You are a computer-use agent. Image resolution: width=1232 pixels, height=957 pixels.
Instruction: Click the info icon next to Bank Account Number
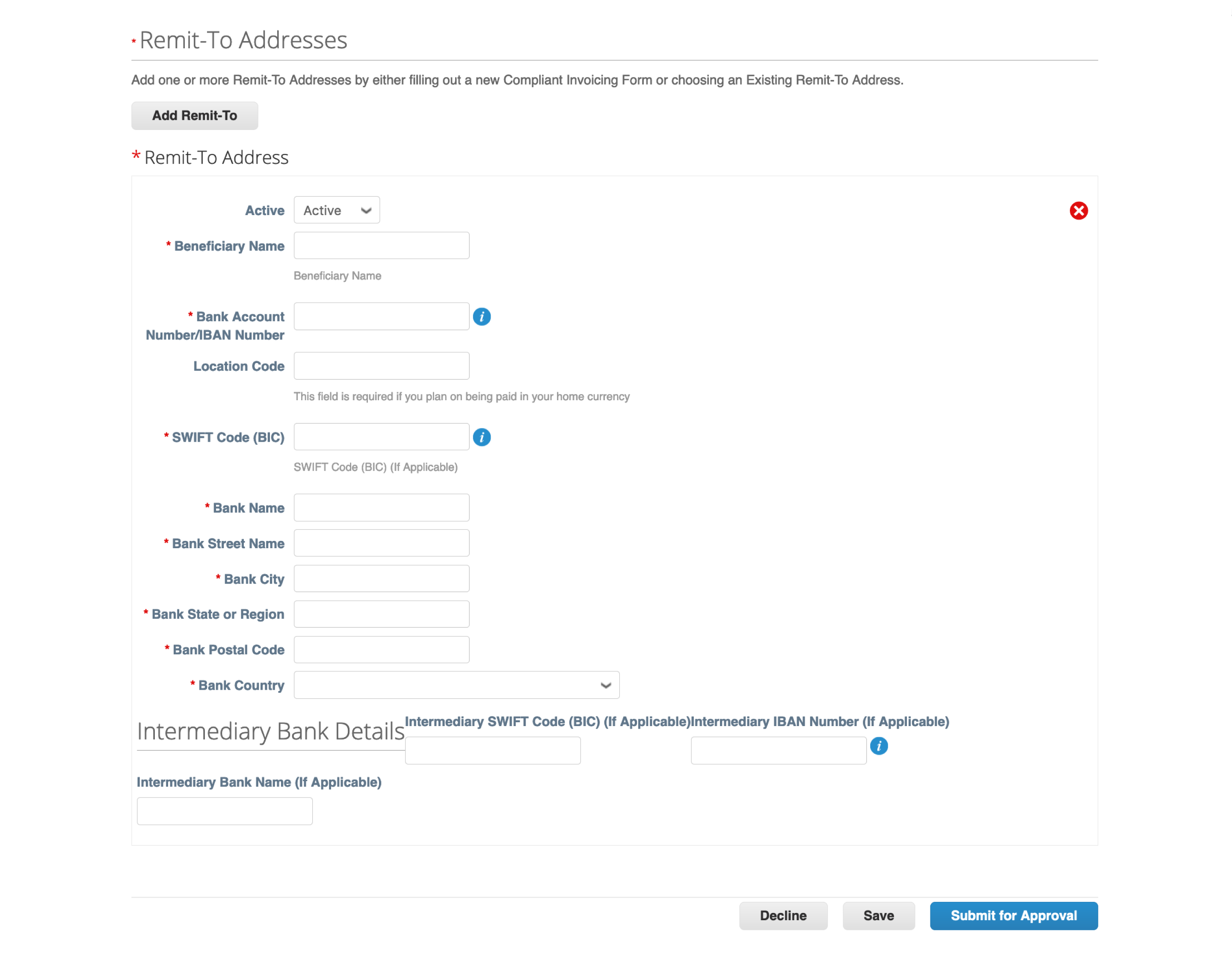click(481, 317)
